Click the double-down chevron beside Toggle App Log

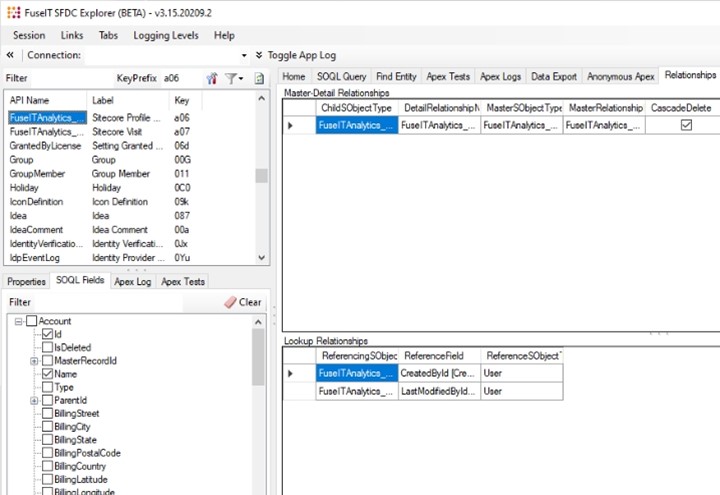(259, 55)
